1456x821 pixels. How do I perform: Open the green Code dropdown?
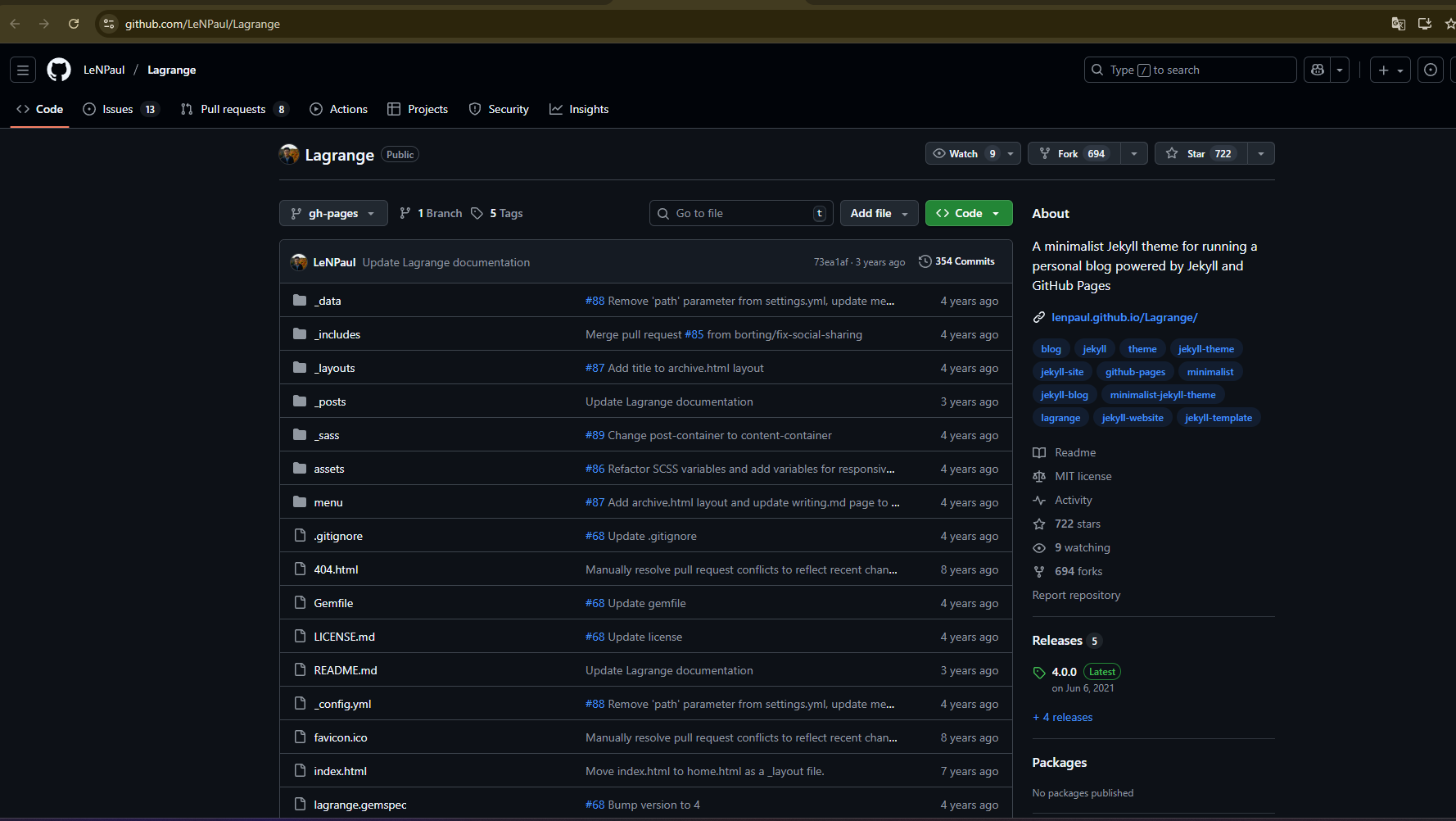click(968, 213)
